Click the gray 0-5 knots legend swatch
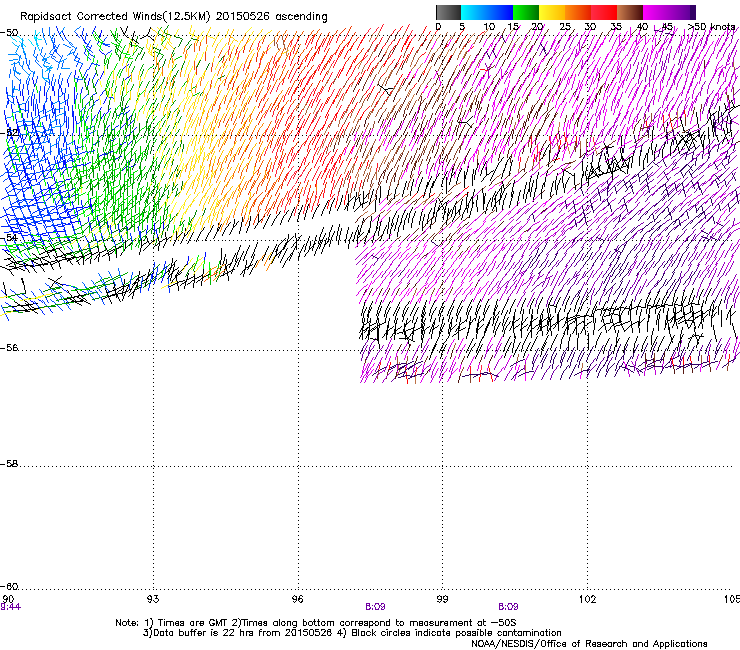Image resolution: width=740 pixels, height=650 pixels. click(x=448, y=12)
